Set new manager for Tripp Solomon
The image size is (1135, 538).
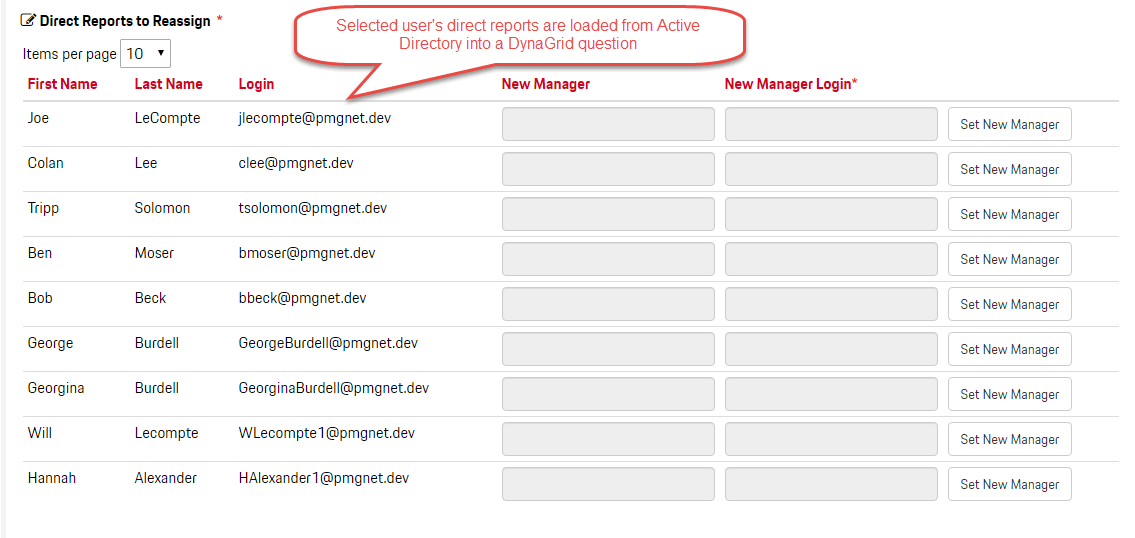coord(1010,214)
